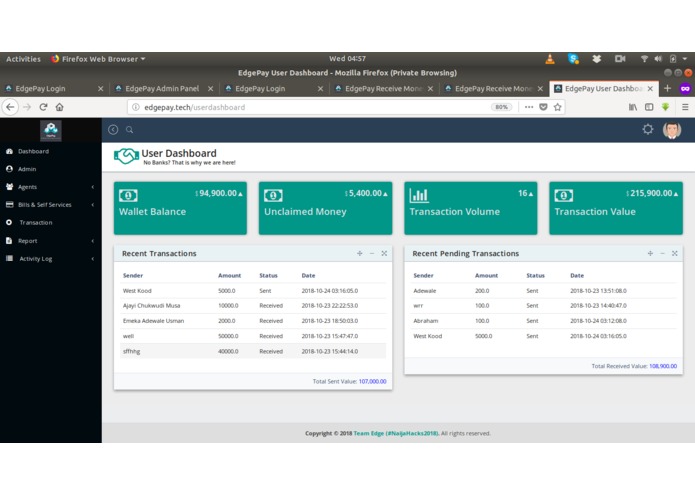Click the Bills & Self Services card icon
Screen dimensions: 695x494
tap(9, 204)
